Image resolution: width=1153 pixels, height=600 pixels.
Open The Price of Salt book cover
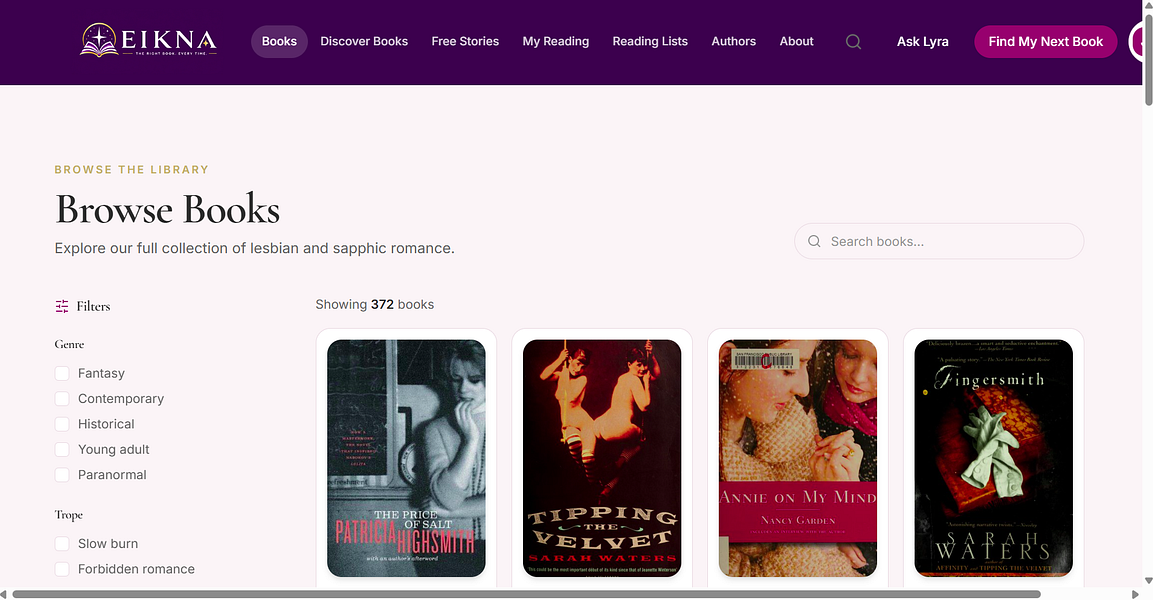coord(406,458)
